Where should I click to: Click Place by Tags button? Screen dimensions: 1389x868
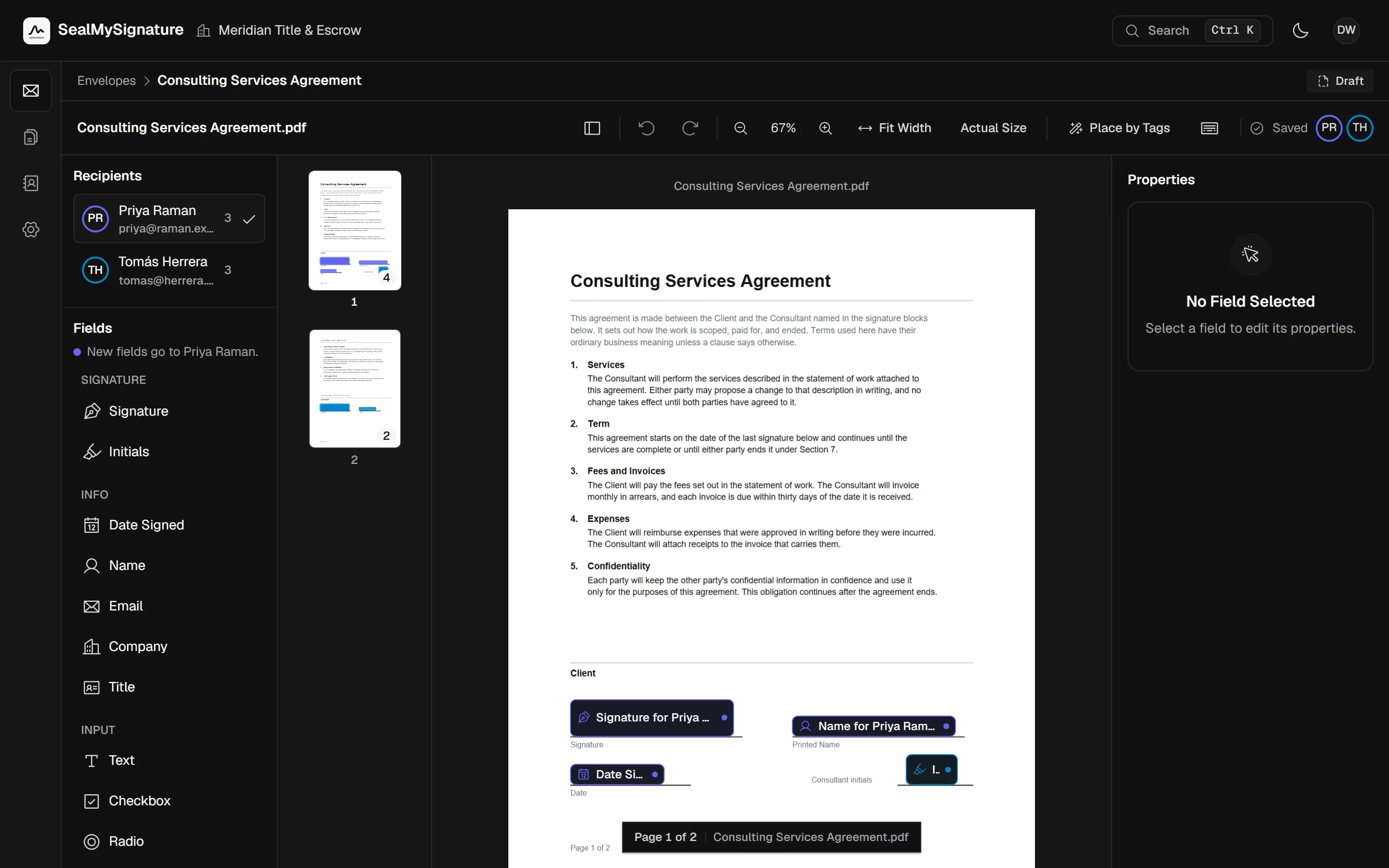[x=1119, y=128]
